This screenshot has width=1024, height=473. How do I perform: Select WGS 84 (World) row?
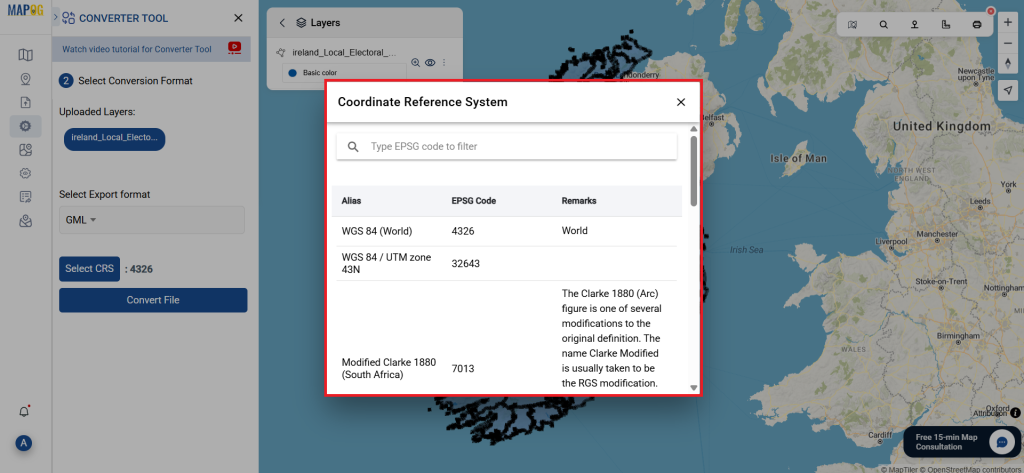pyautogui.click(x=507, y=231)
